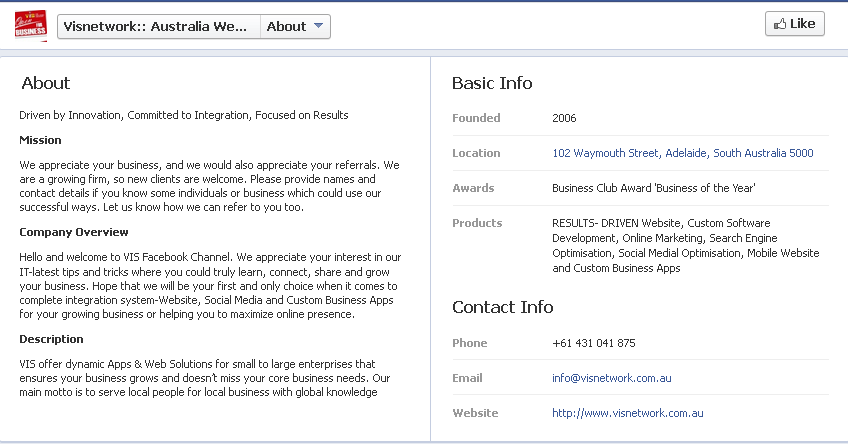Image resolution: width=848 pixels, height=444 pixels.
Task: Click the About heading
Action: (x=45, y=83)
